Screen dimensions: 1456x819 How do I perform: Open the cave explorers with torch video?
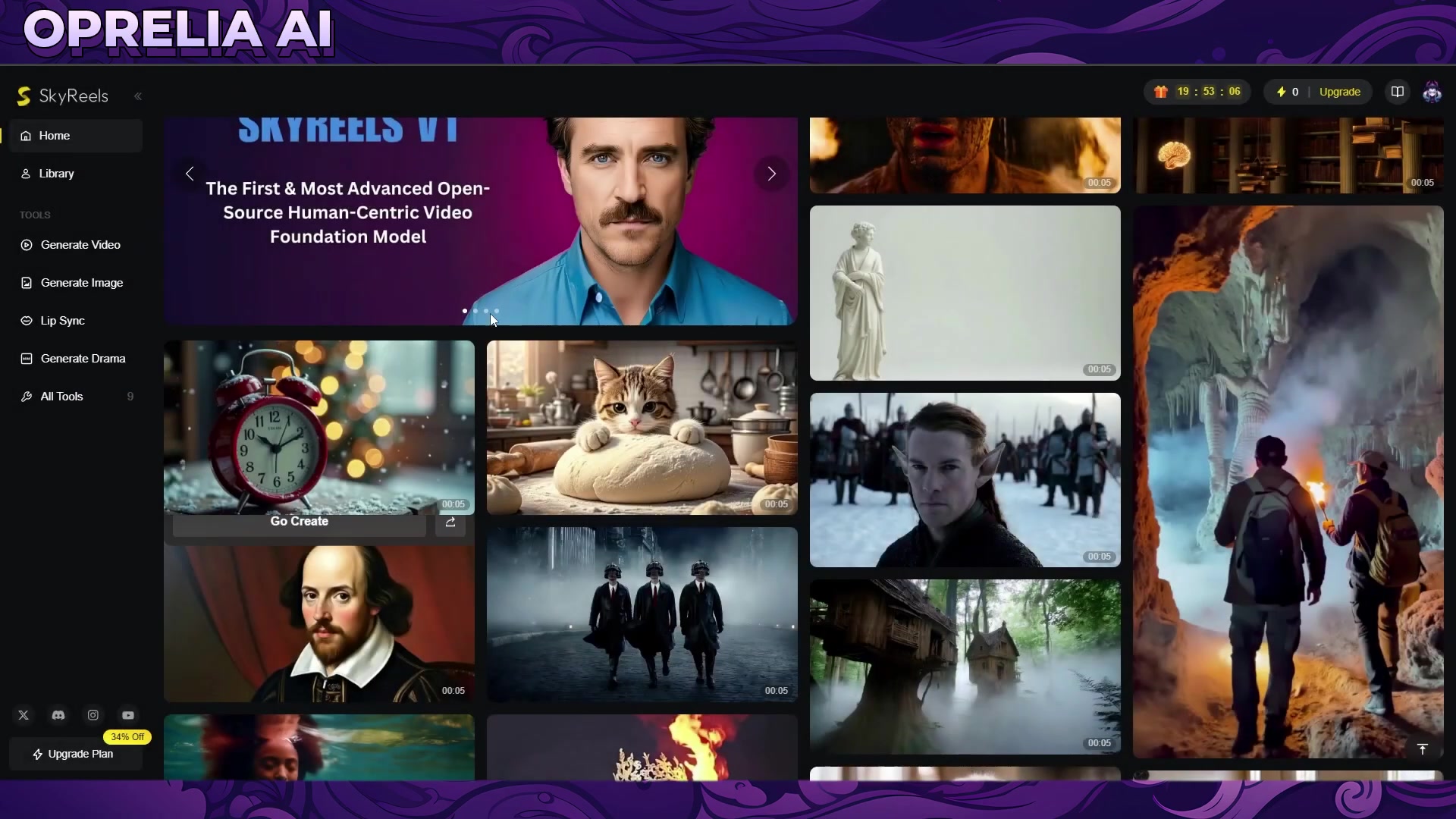click(1288, 482)
